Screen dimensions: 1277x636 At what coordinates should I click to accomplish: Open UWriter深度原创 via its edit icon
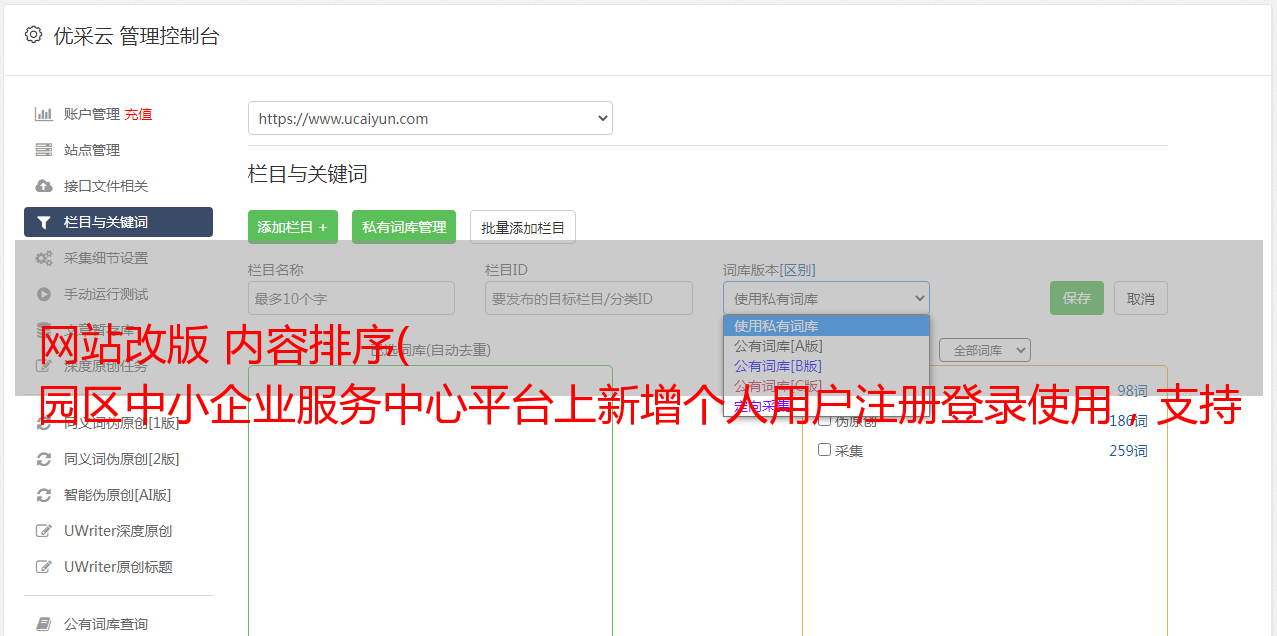pos(43,531)
